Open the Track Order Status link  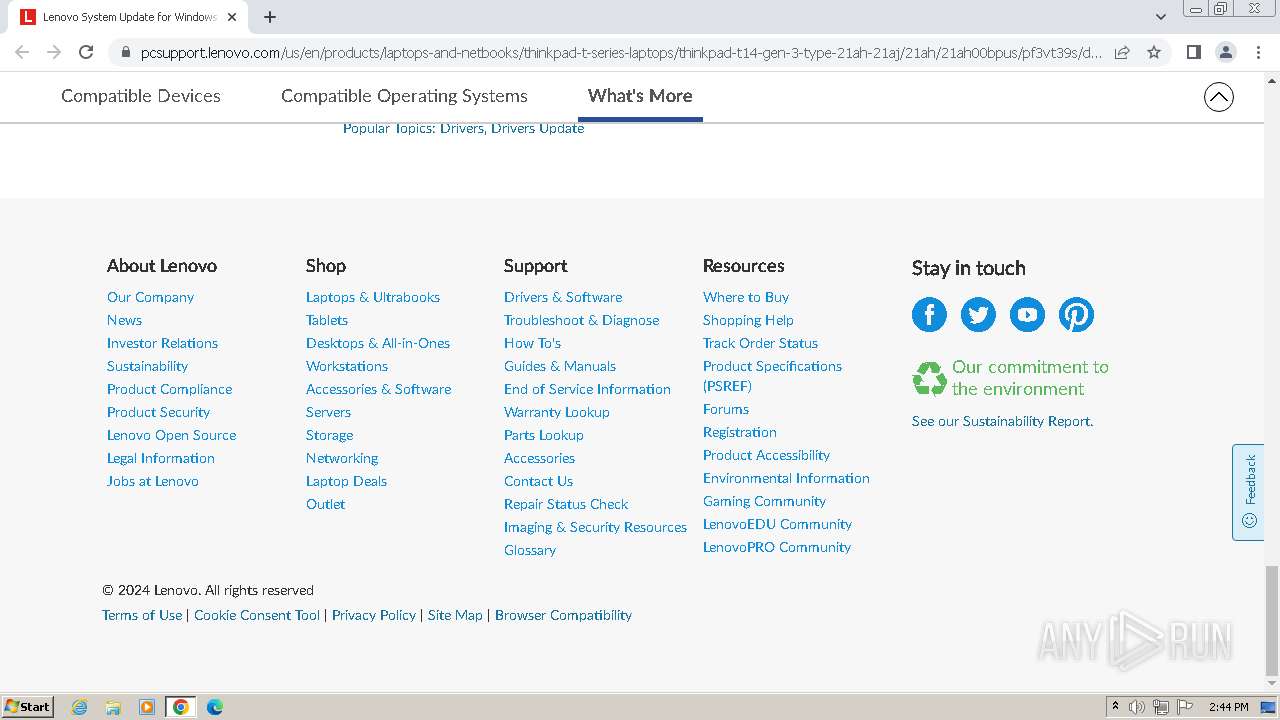pos(760,343)
